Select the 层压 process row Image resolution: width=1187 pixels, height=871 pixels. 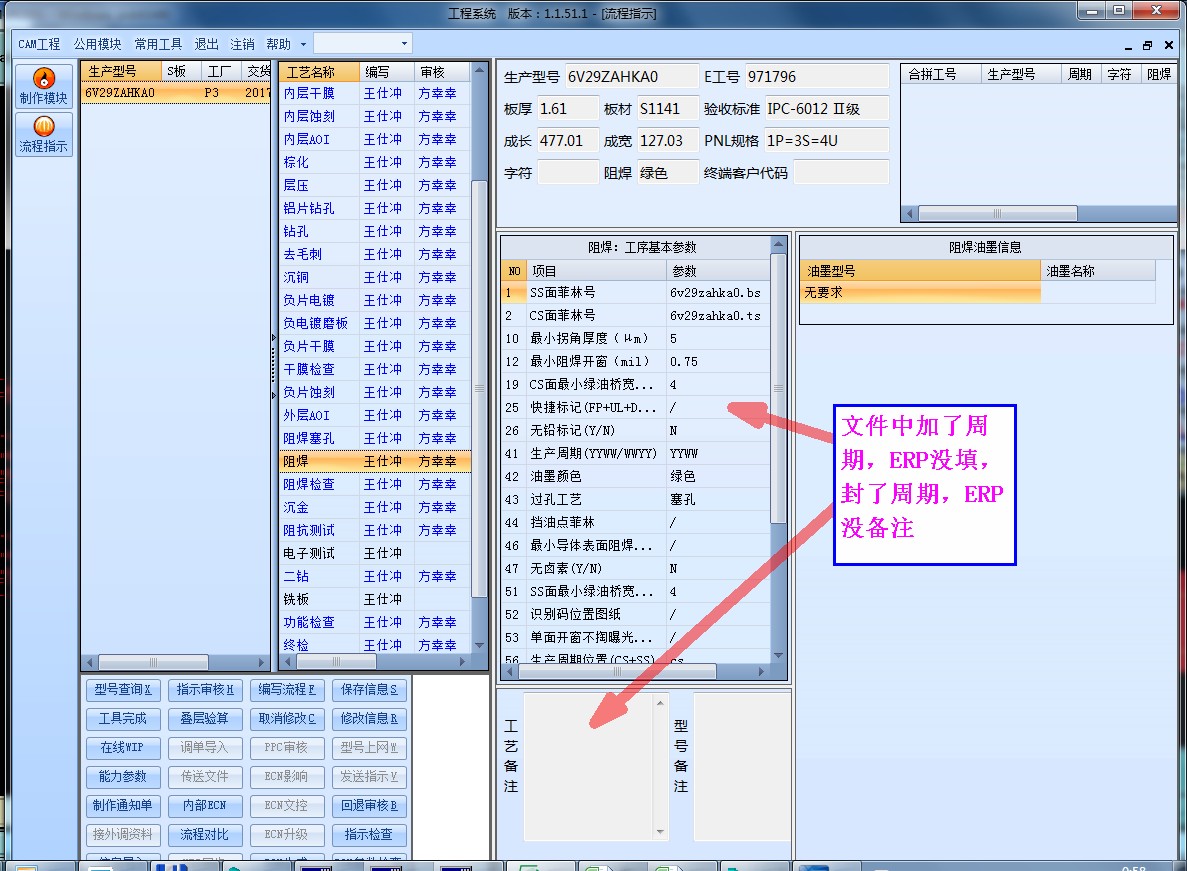coord(375,185)
